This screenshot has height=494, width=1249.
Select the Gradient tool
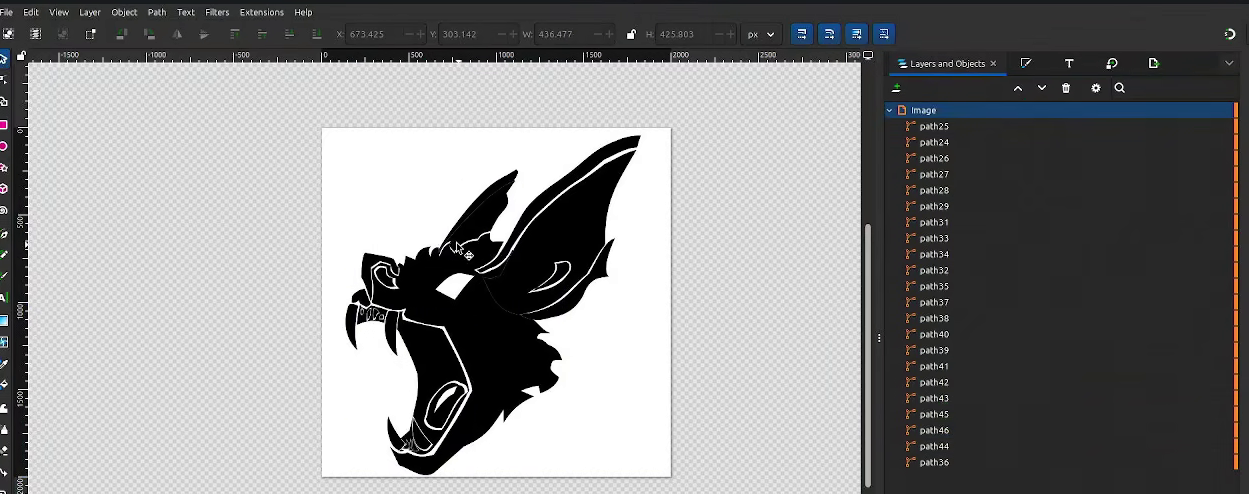pos(4,320)
